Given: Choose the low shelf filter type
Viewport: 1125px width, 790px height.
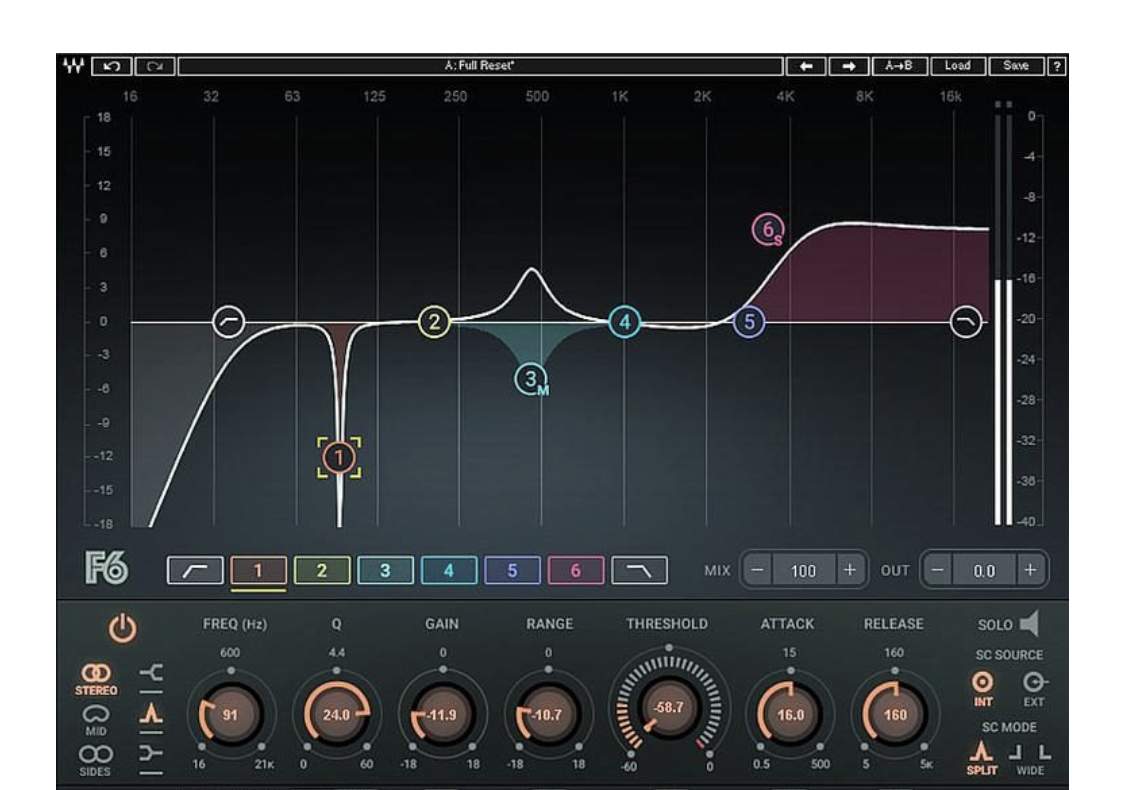Looking at the screenshot, I should (x=151, y=672).
